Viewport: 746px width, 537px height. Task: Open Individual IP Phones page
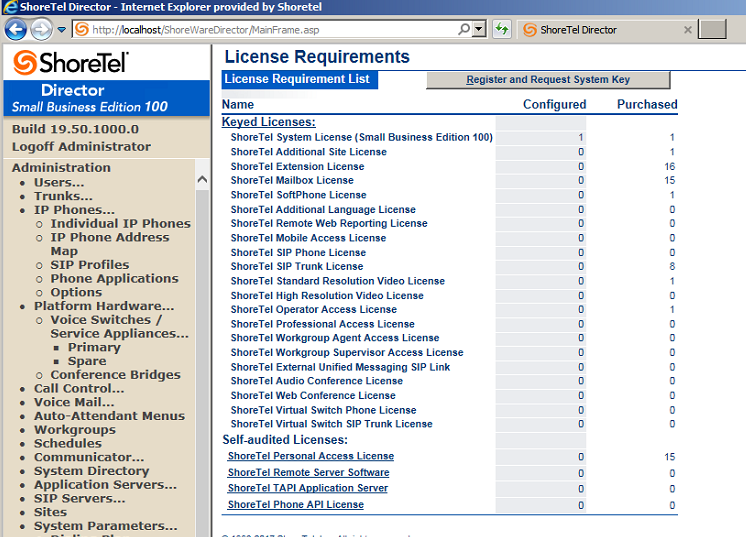pos(121,224)
